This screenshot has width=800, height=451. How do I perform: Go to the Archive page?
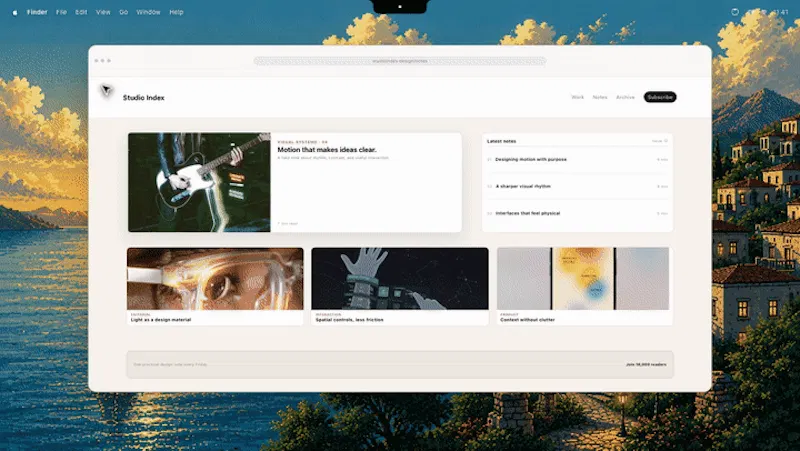coord(625,97)
